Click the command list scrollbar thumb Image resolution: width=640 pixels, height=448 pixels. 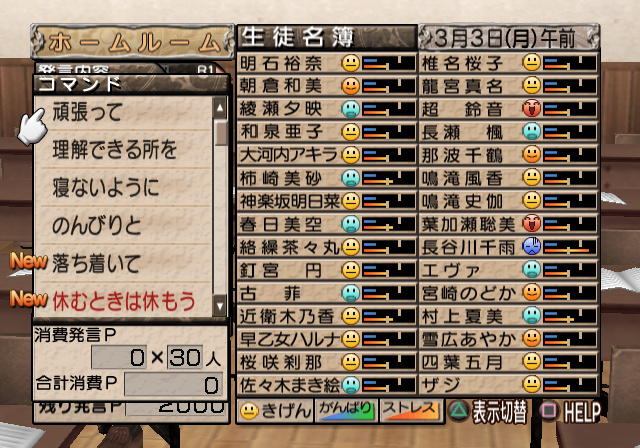point(221,133)
